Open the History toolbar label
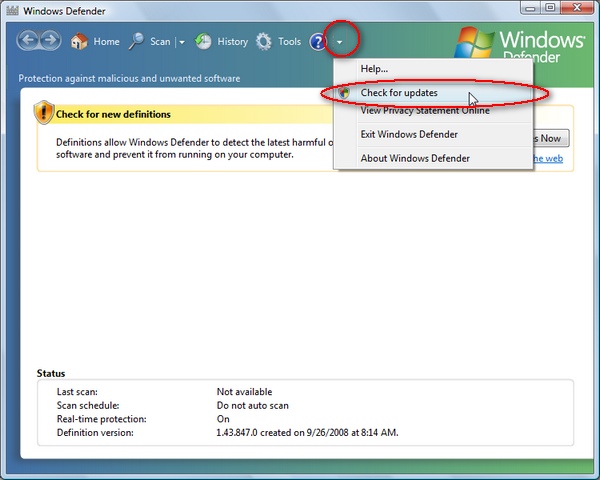This screenshot has width=600, height=480. pos(233,41)
